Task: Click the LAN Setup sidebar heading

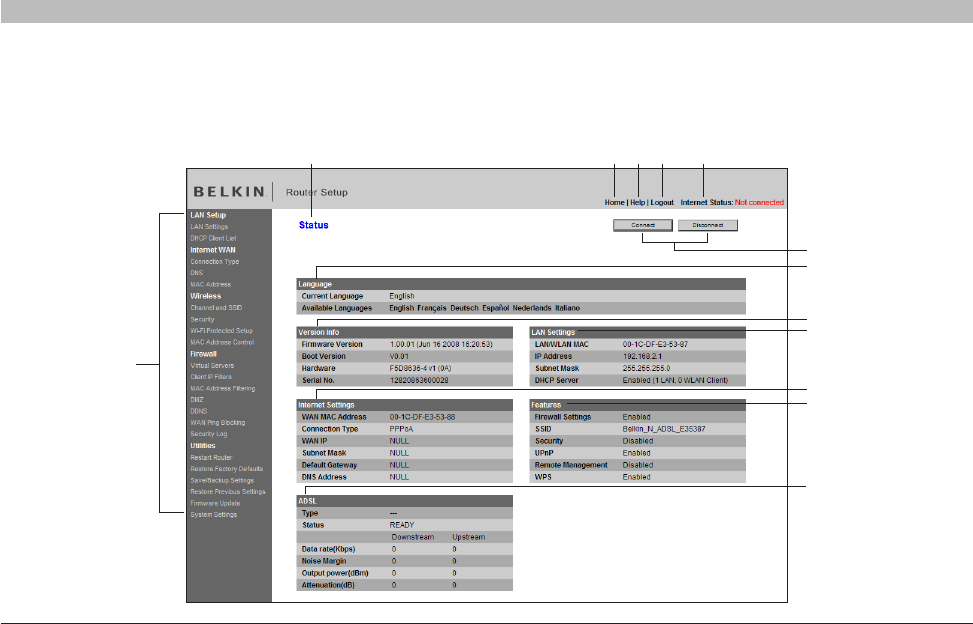Action: point(208,215)
